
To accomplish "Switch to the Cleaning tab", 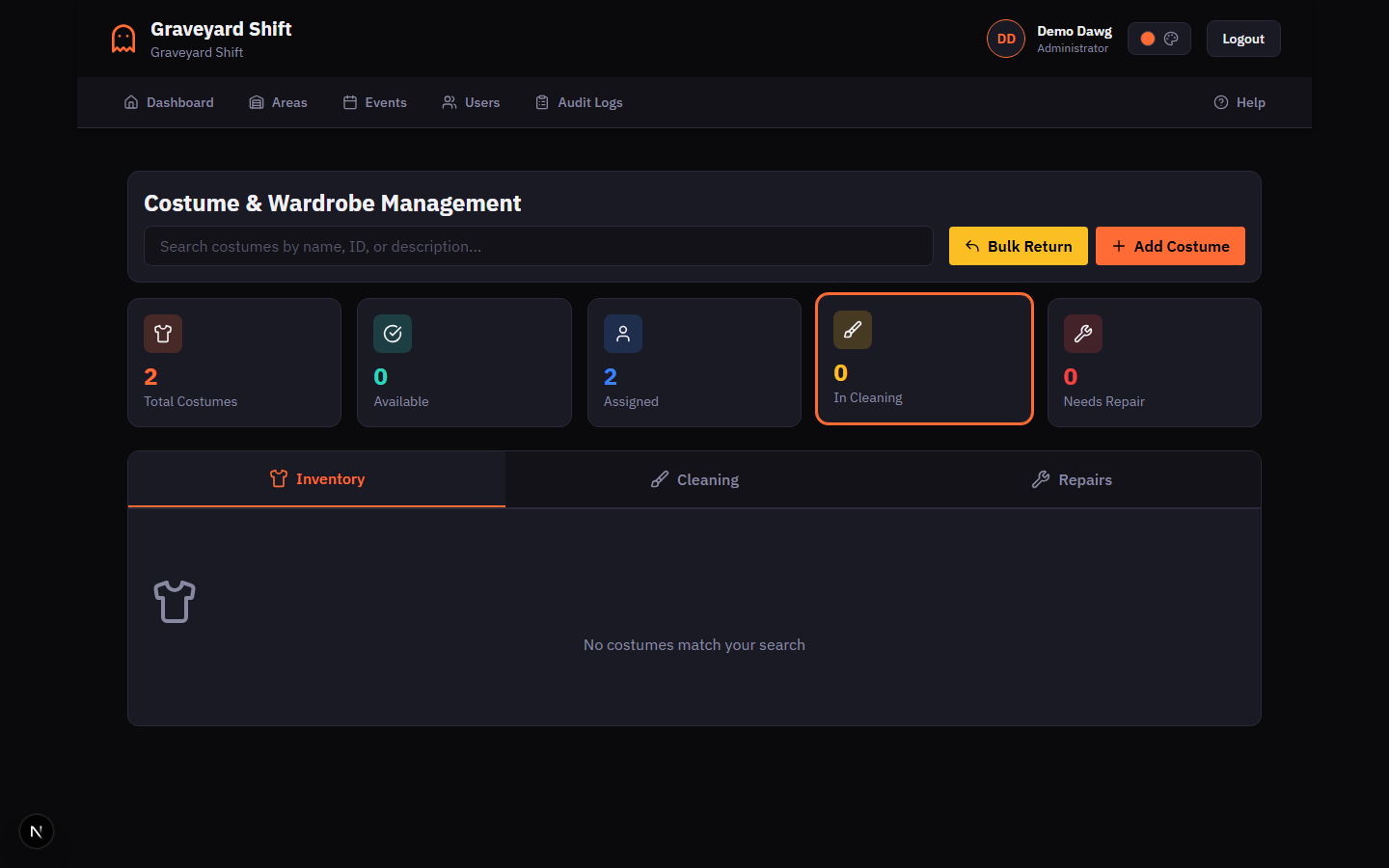I will click(694, 479).
